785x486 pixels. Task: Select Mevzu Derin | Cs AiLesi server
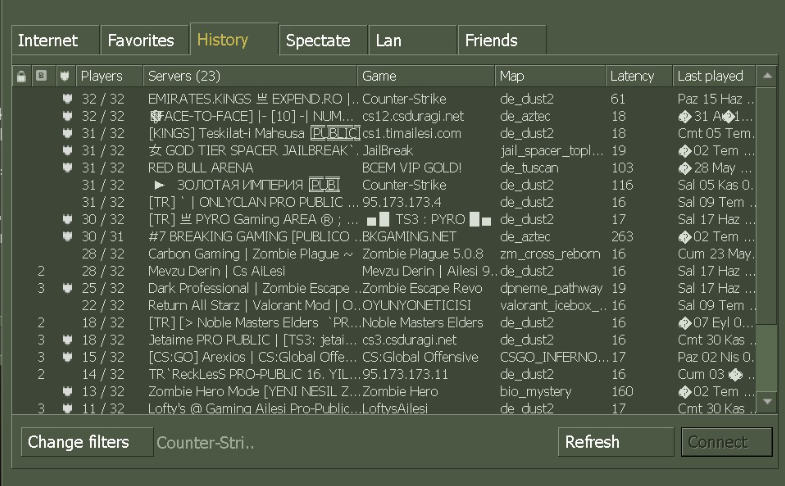click(217, 271)
